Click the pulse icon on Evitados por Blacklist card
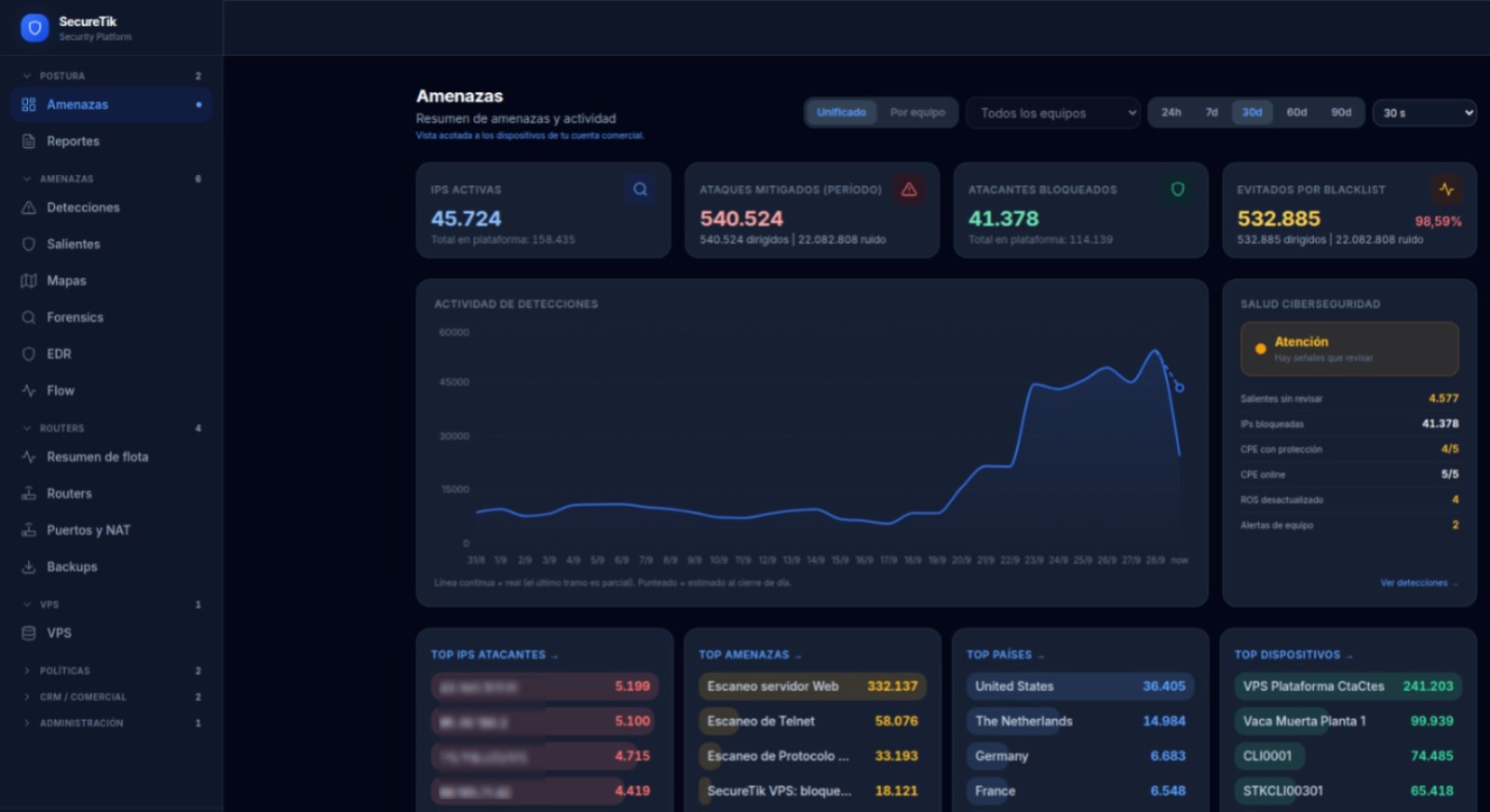 tap(1446, 189)
